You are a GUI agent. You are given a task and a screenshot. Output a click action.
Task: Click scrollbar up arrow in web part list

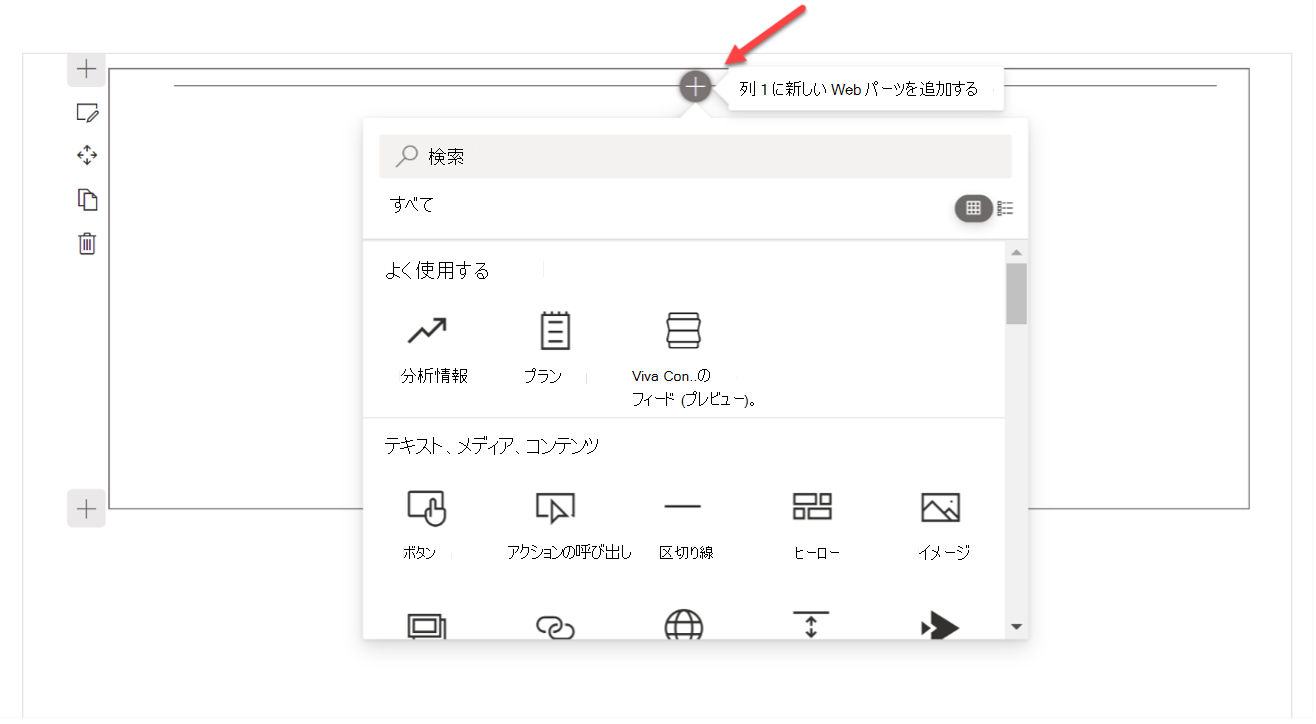coord(1017,252)
